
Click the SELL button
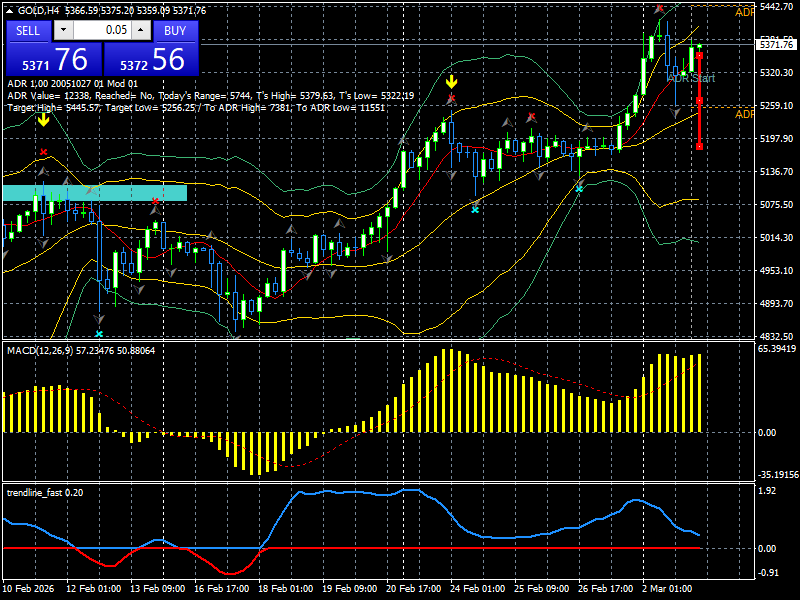coord(28,31)
